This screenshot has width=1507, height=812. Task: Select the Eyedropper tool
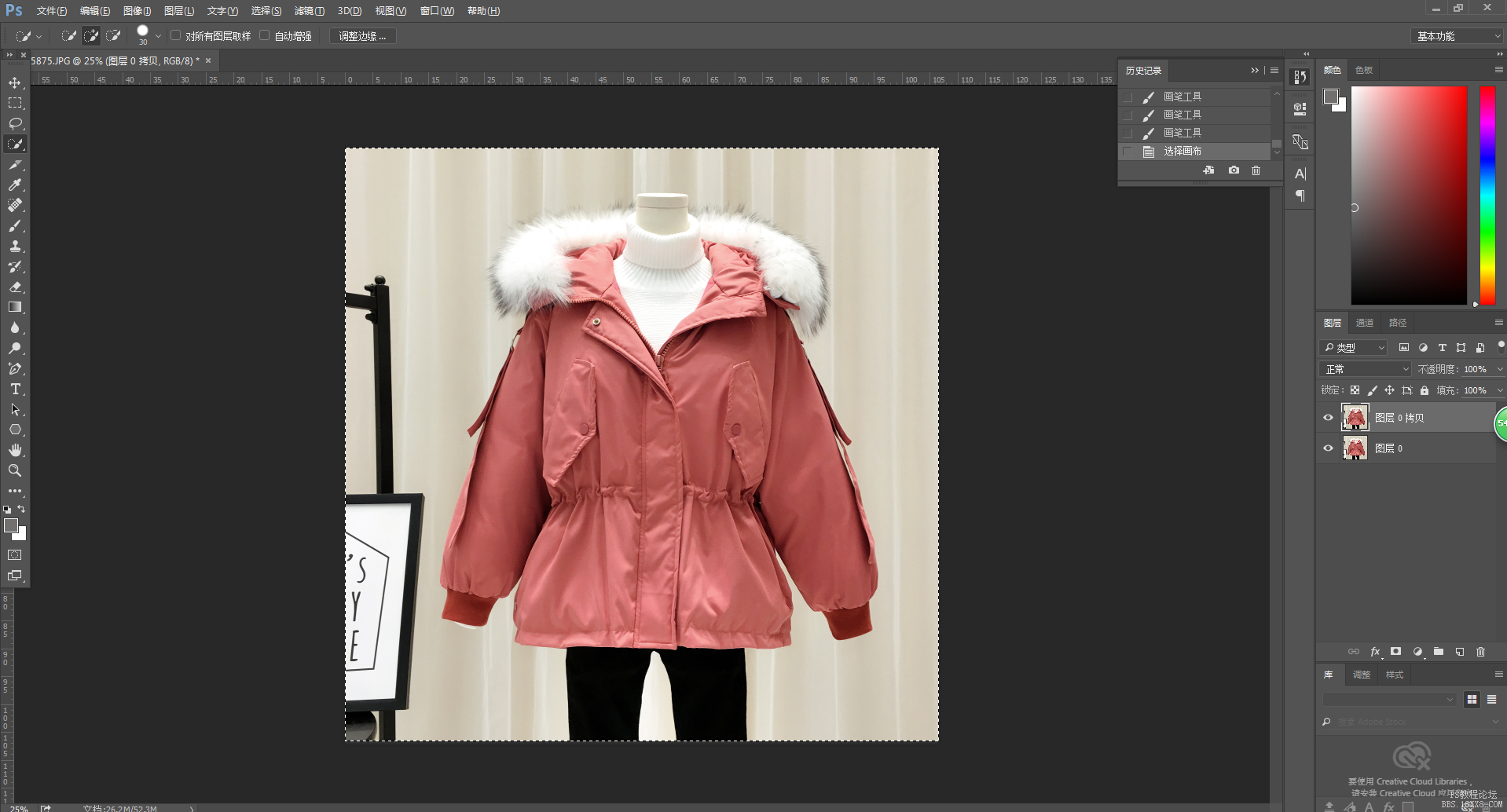click(x=15, y=185)
